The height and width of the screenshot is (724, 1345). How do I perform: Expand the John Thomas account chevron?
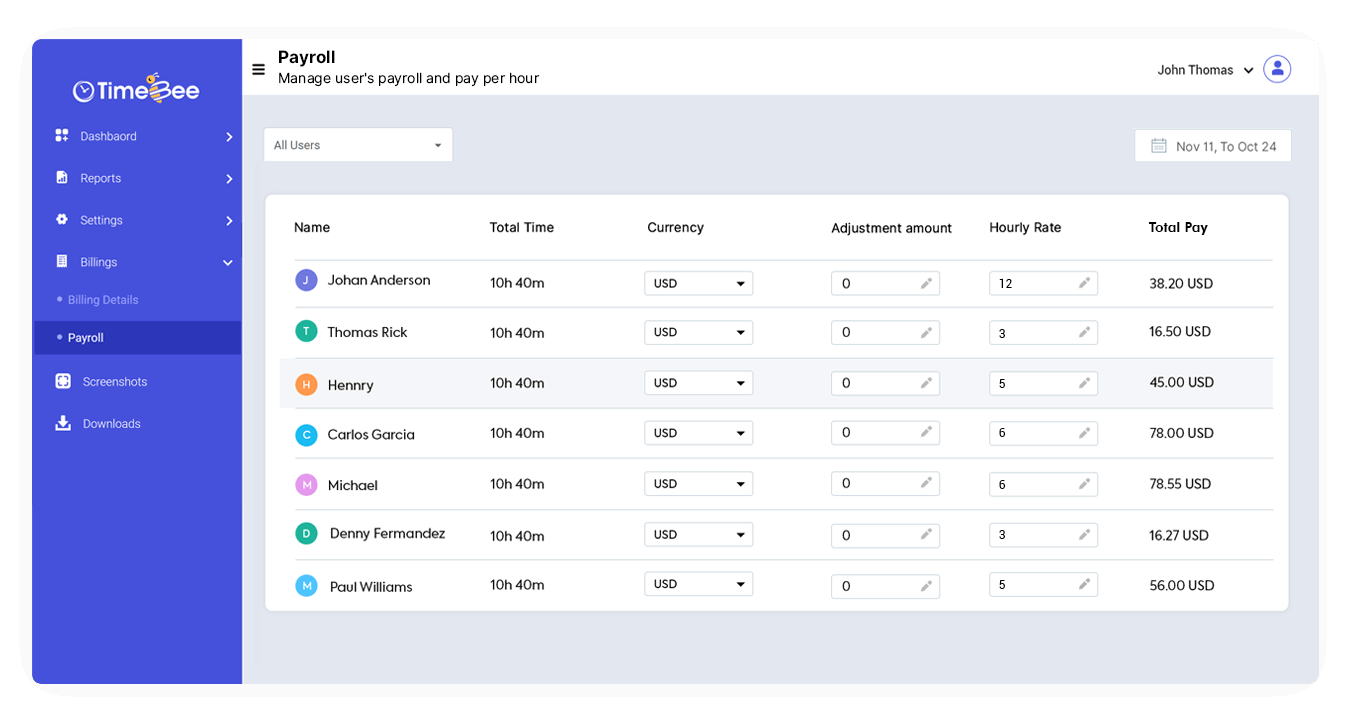coord(1248,70)
